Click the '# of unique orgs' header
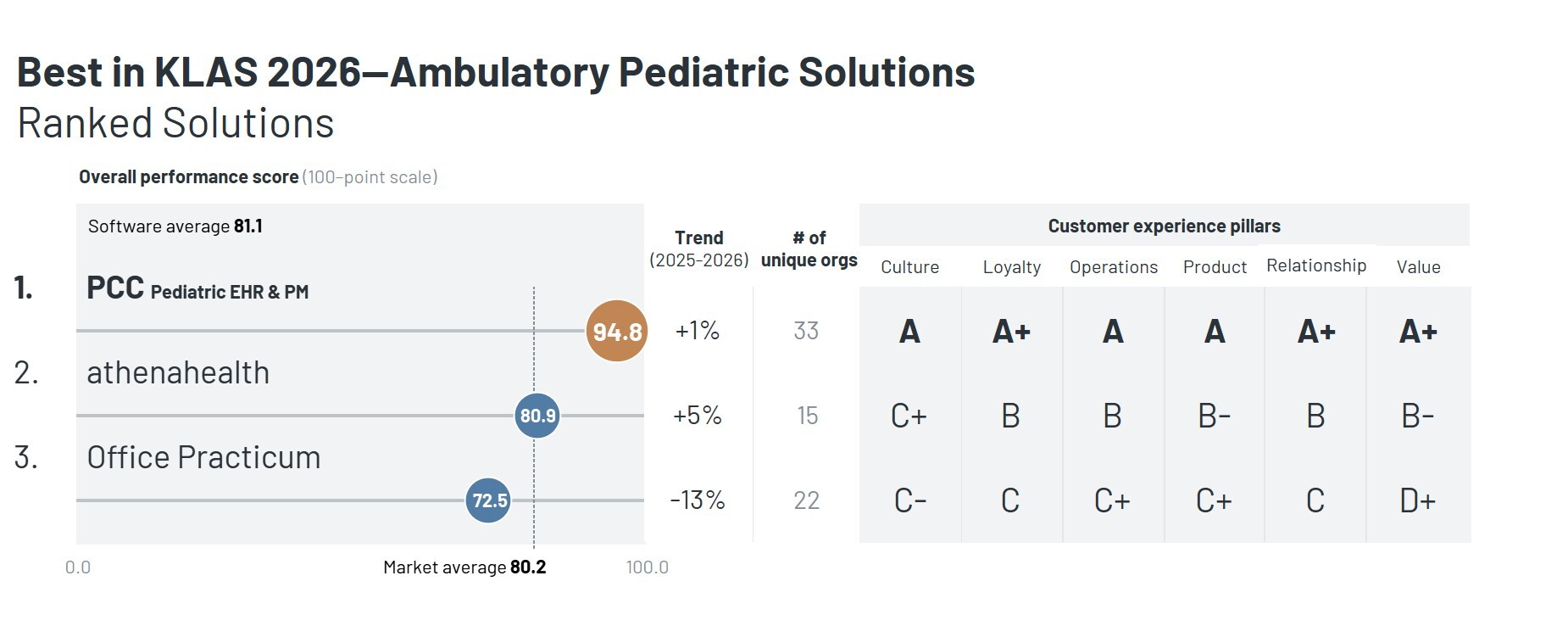The height and width of the screenshot is (626, 1568). point(809,249)
